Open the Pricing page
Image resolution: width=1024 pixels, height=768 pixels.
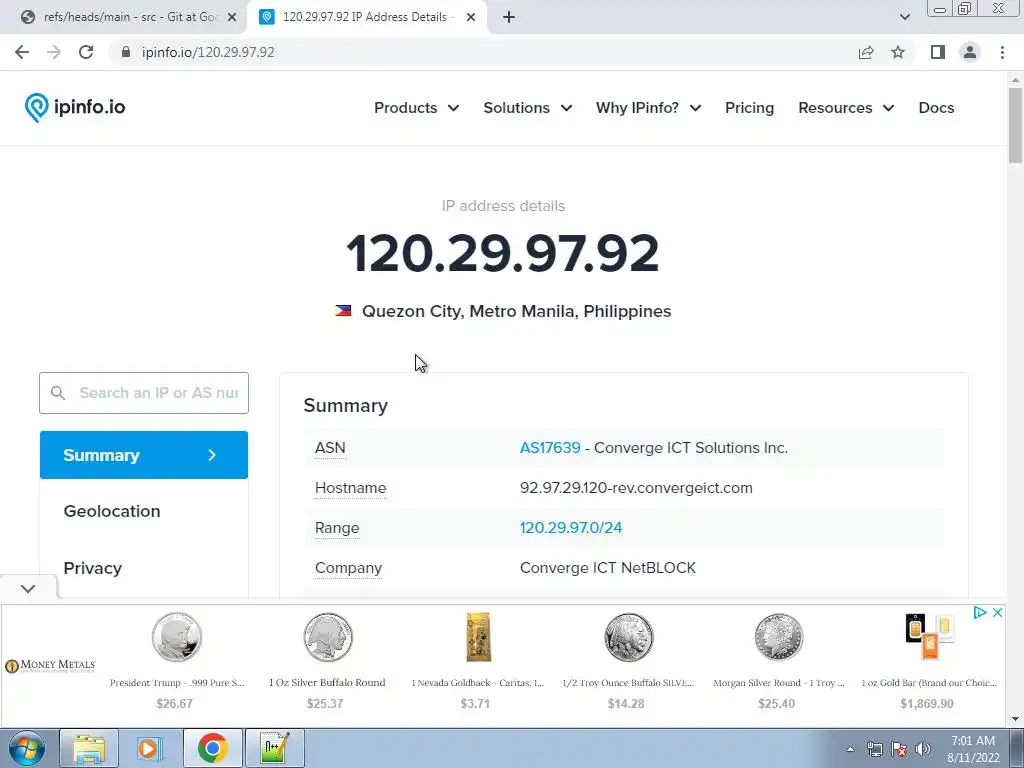point(749,108)
